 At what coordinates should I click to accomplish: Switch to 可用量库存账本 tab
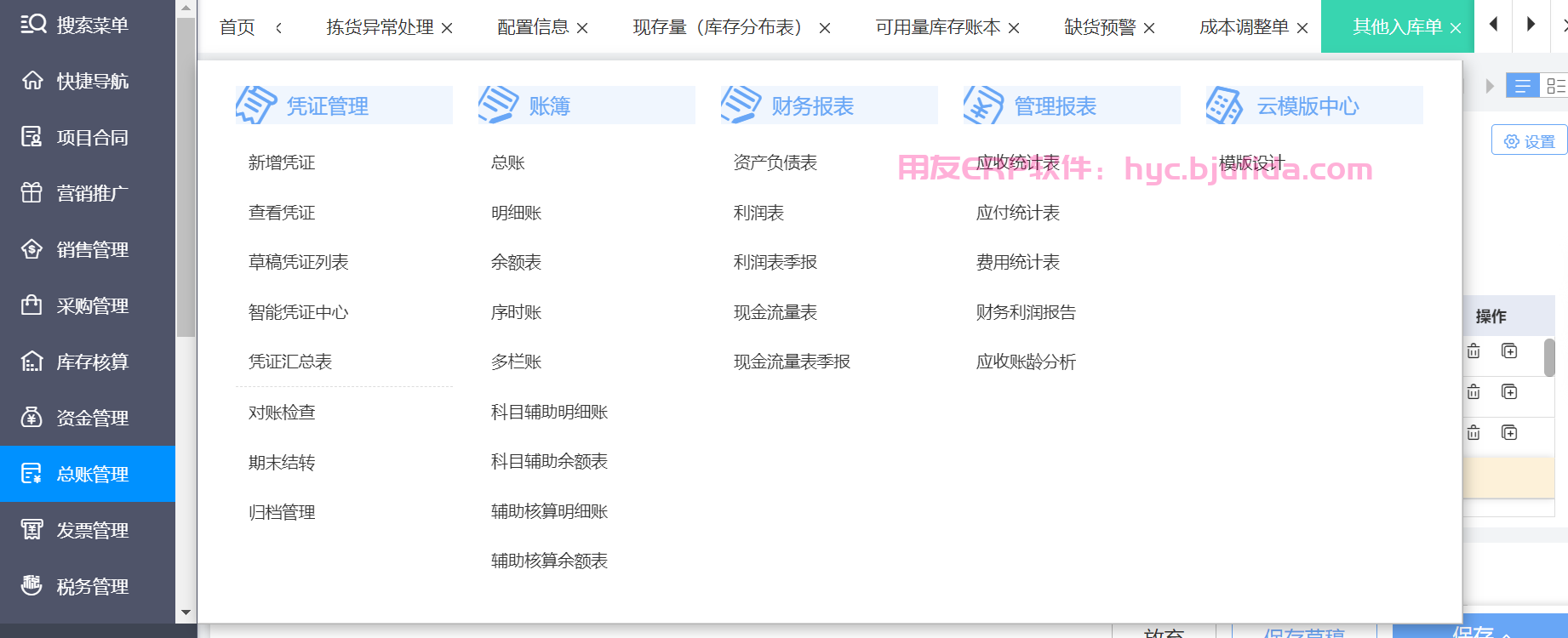point(938,27)
